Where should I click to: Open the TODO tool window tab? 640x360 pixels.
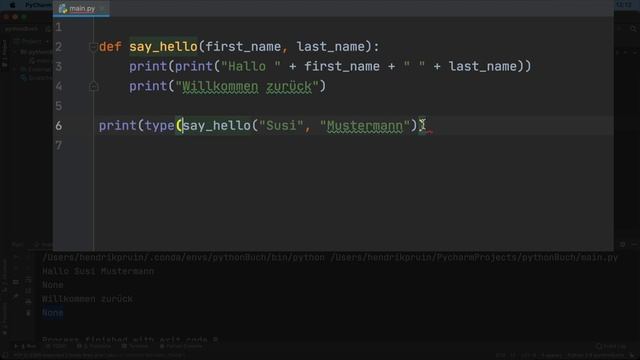pos(56,346)
